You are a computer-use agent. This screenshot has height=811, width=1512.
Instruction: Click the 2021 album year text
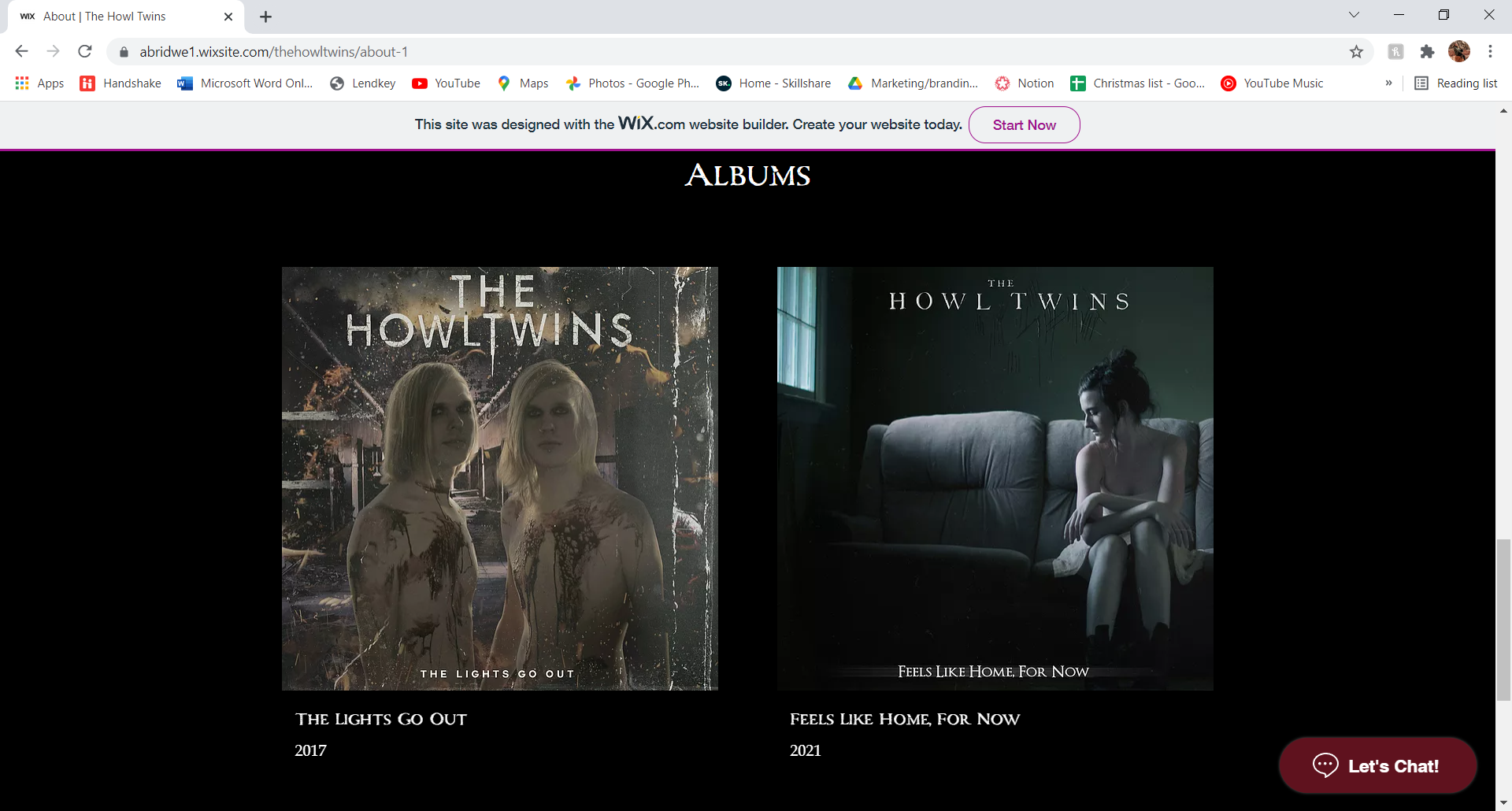point(805,750)
